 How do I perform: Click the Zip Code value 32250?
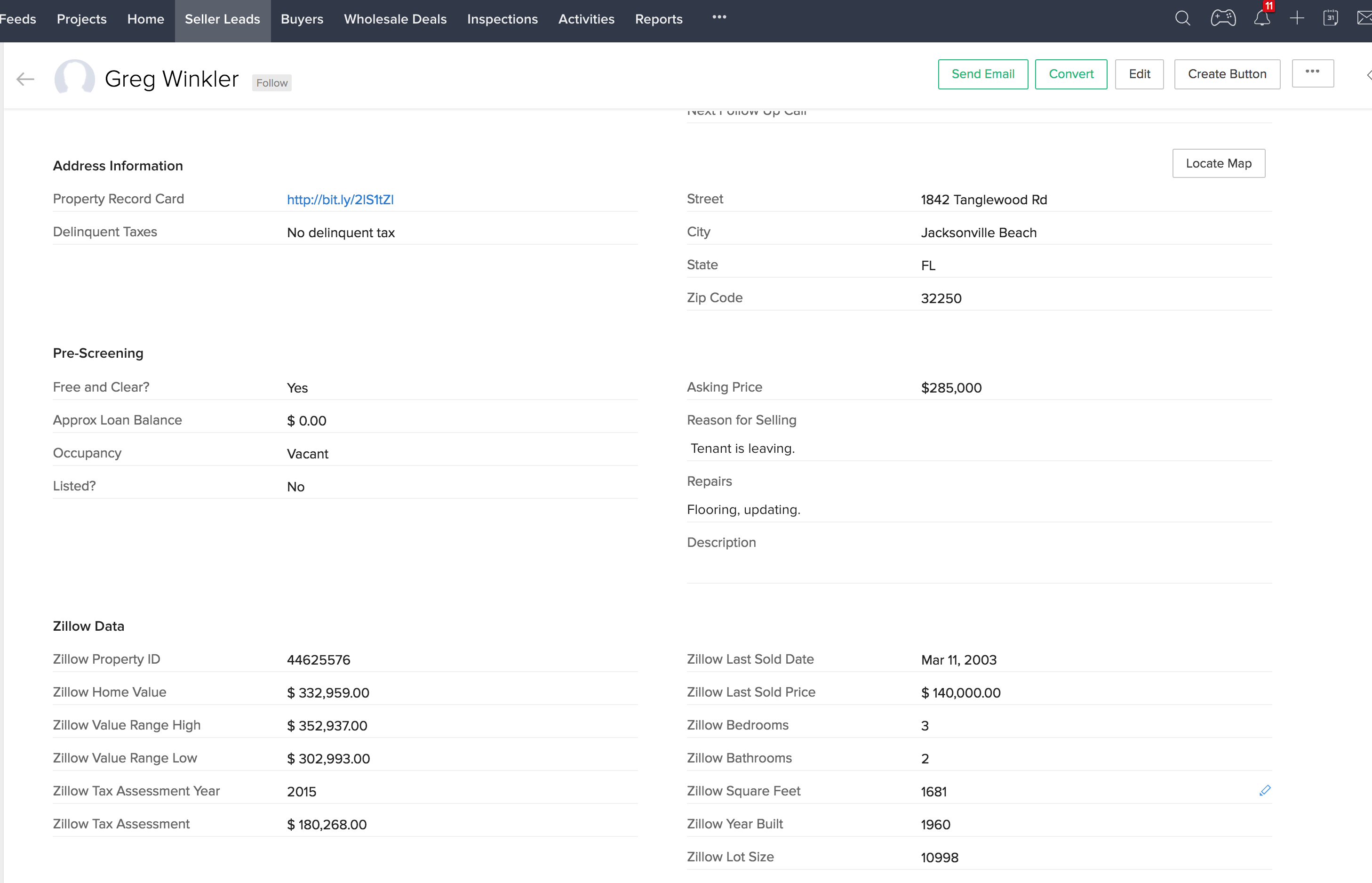[x=941, y=299]
